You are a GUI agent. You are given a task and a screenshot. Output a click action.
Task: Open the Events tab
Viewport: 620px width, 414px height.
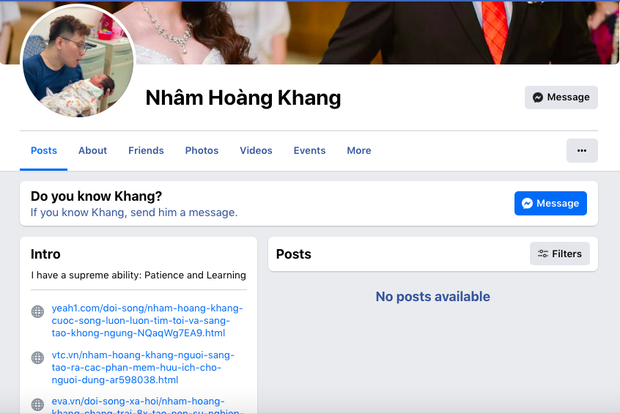(x=309, y=151)
